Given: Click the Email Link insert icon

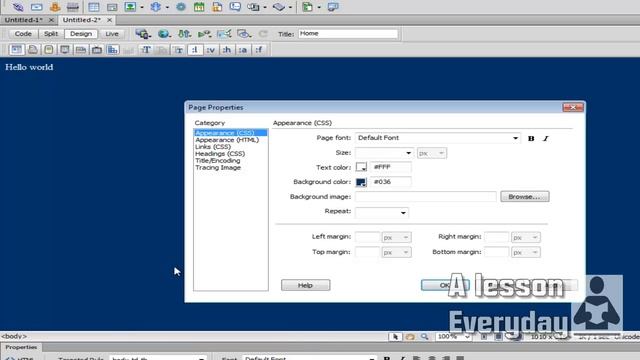Looking at the screenshot, I should click(x=37, y=7).
